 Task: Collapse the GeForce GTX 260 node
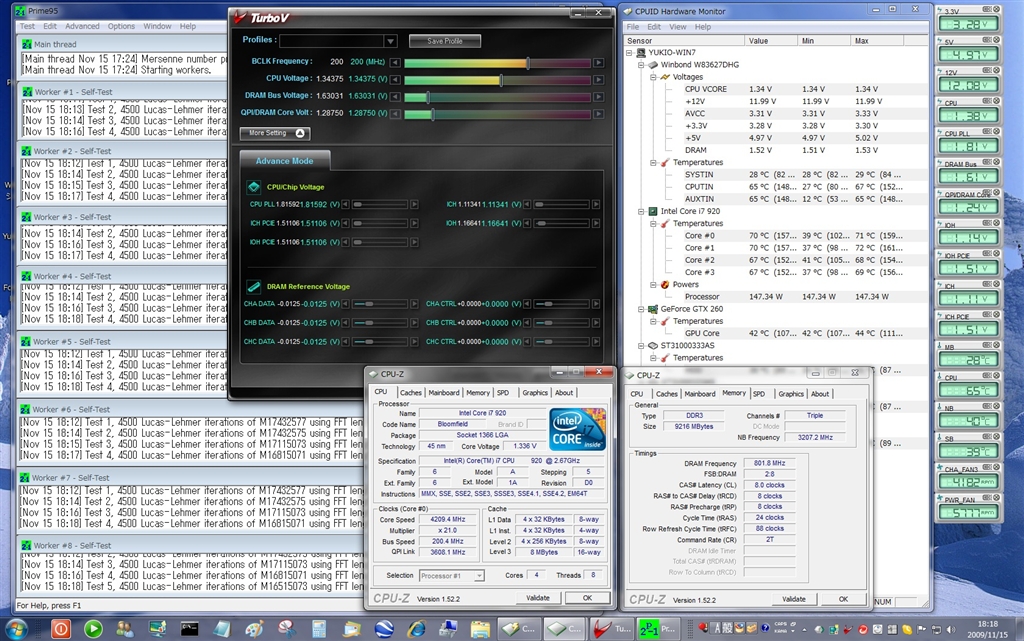coord(641,309)
